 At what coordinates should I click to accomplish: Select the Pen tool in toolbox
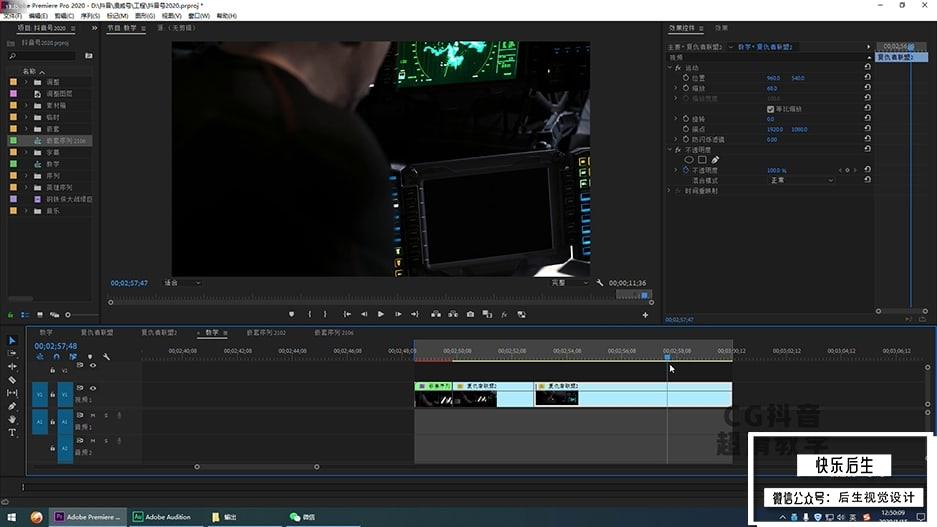pyautogui.click(x=12, y=406)
